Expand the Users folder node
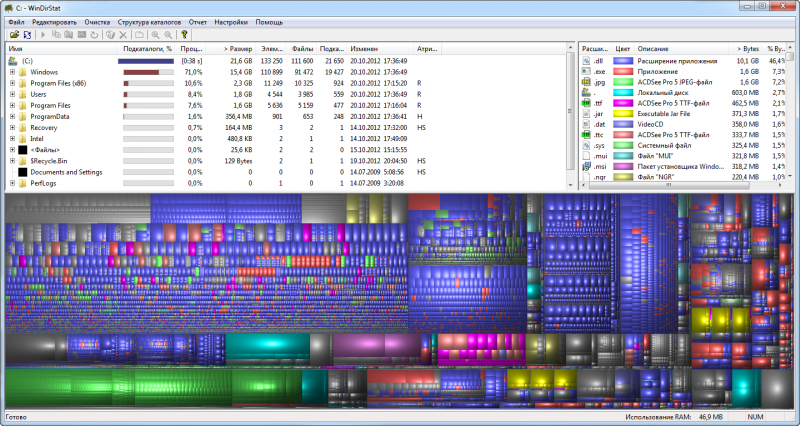 point(12,94)
